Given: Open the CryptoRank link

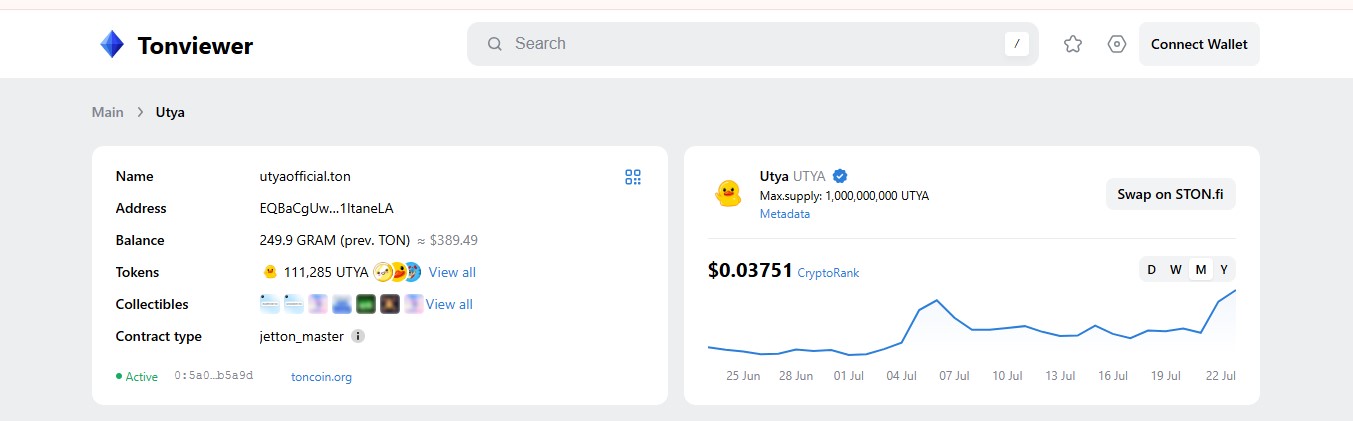Looking at the screenshot, I should tap(828, 273).
